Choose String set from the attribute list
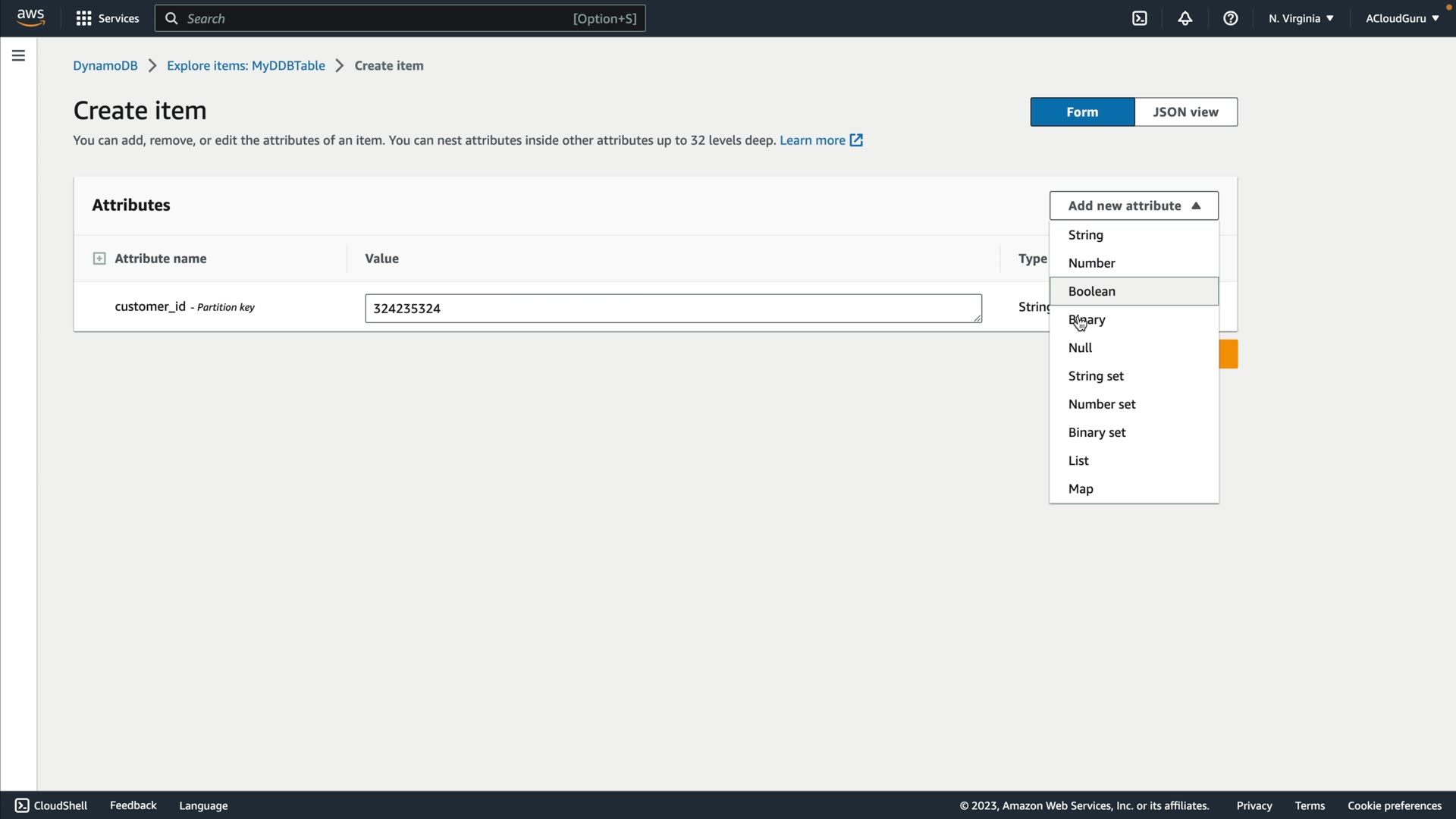The width and height of the screenshot is (1456, 819). tap(1096, 376)
